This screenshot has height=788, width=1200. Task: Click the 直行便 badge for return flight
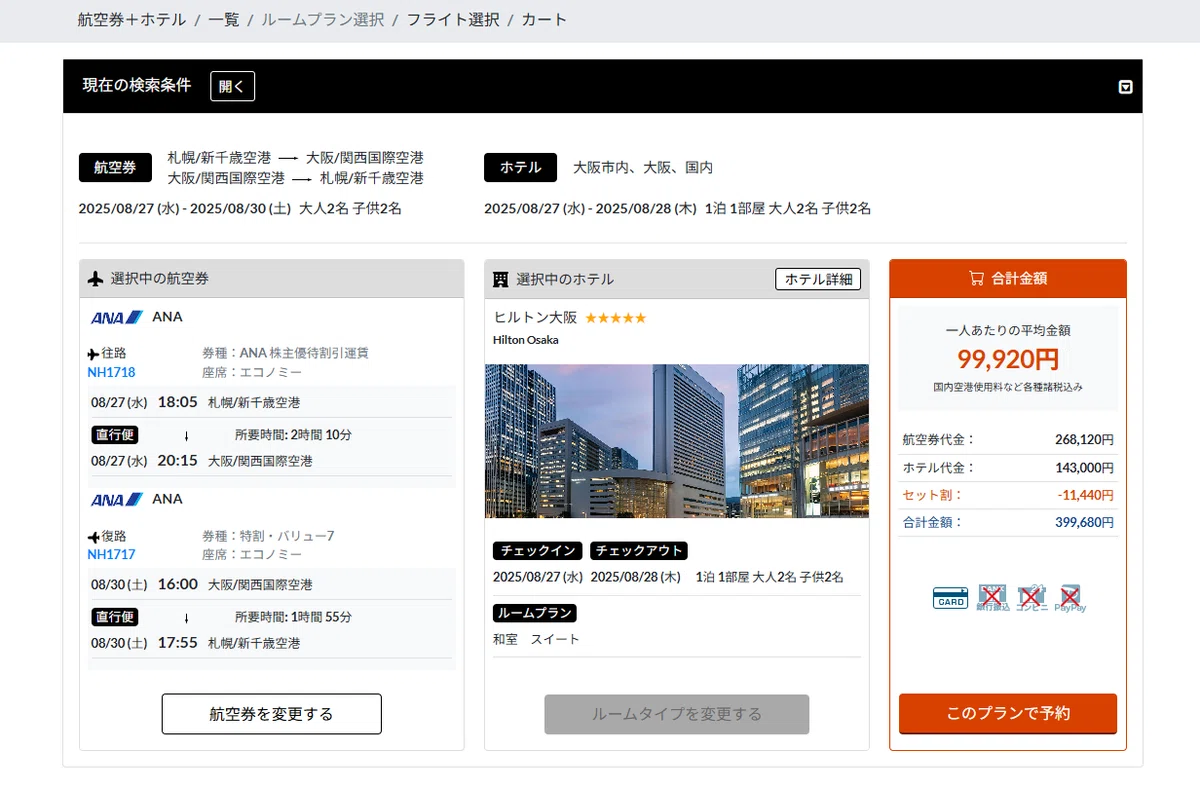tap(115, 616)
